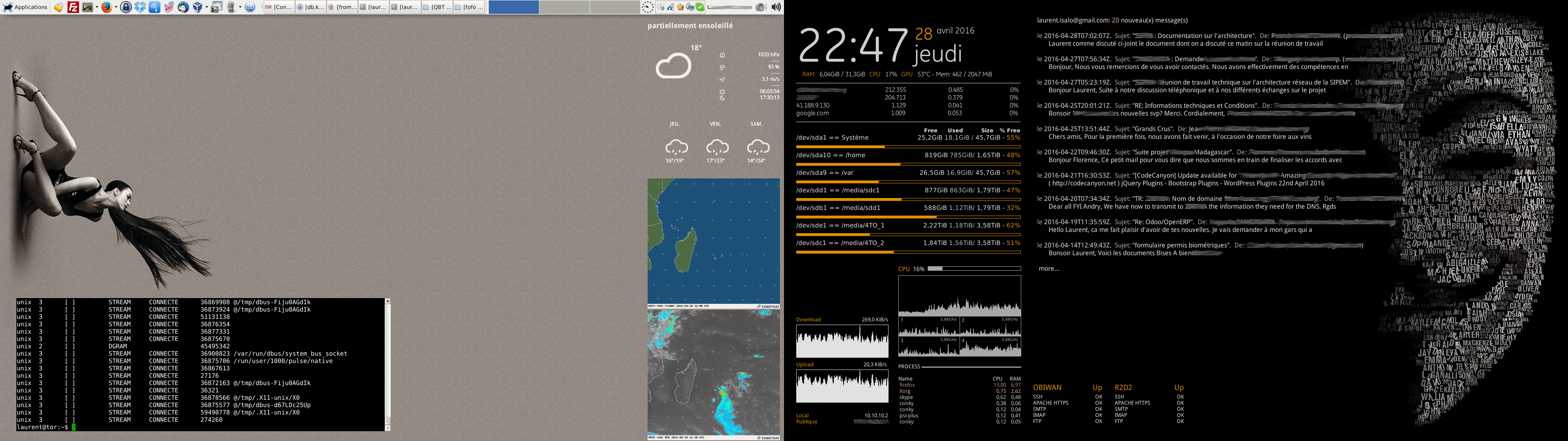The width and height of the screenshot is (1568, 441).
Task: Click the orange star tray icon
Action: point(680,7)
